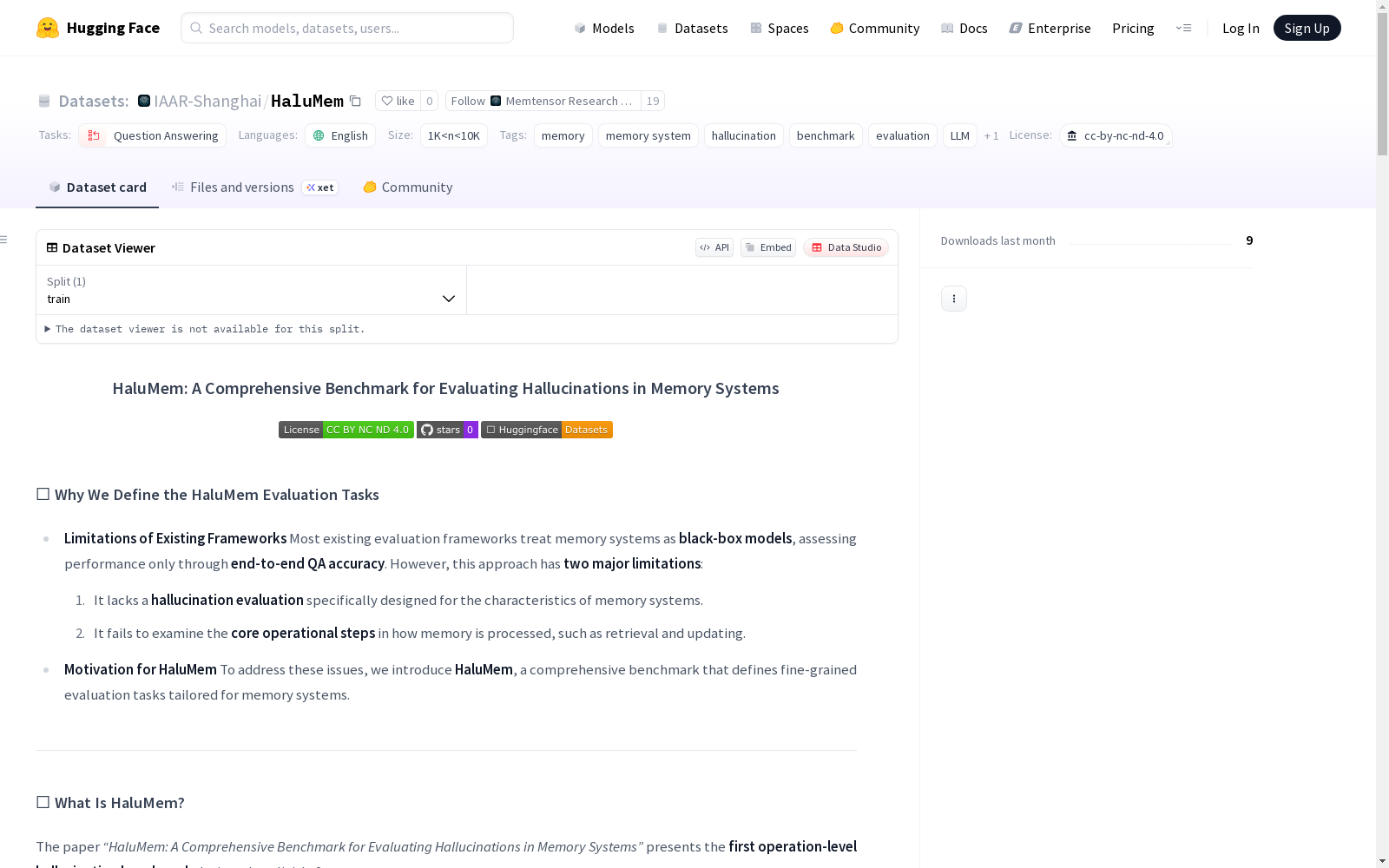Click the dataset icon beside the "Datasets:" label

(44, 101)
